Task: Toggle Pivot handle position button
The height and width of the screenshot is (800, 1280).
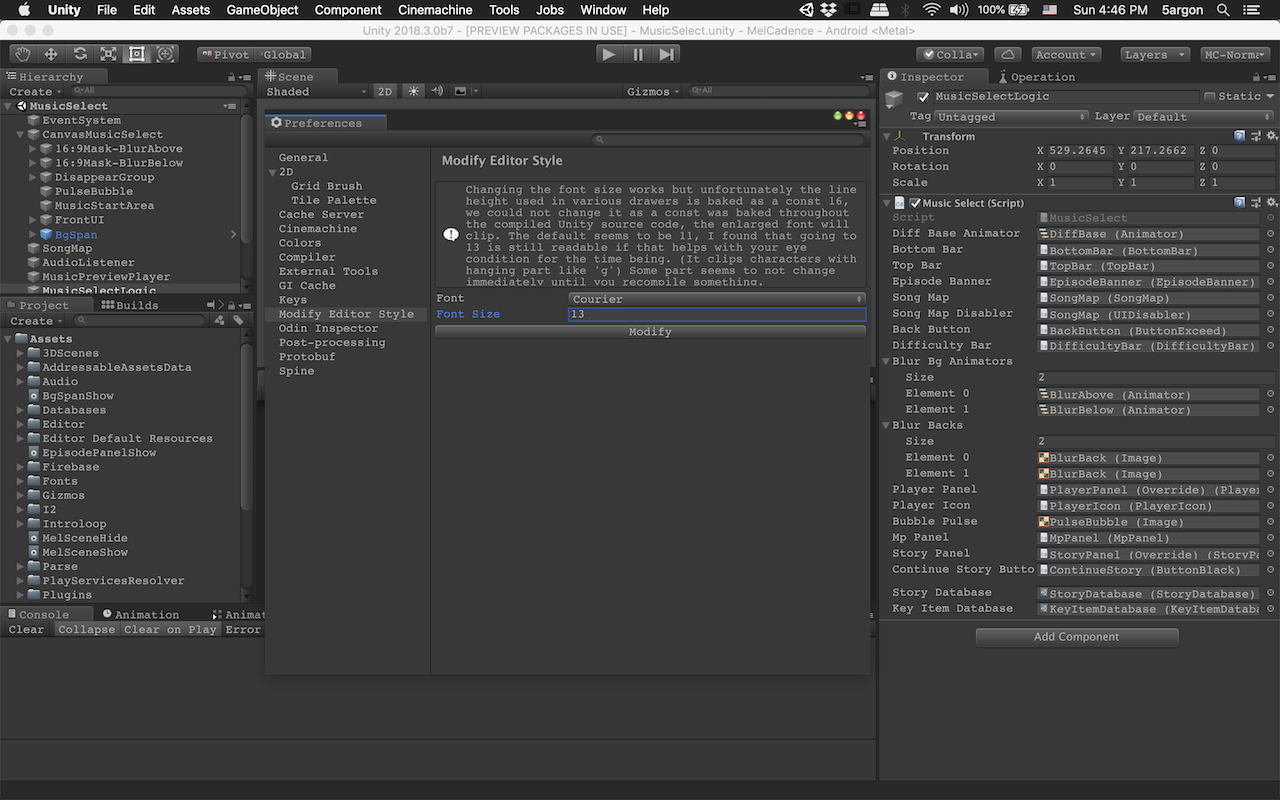Action: pos(225,54)
